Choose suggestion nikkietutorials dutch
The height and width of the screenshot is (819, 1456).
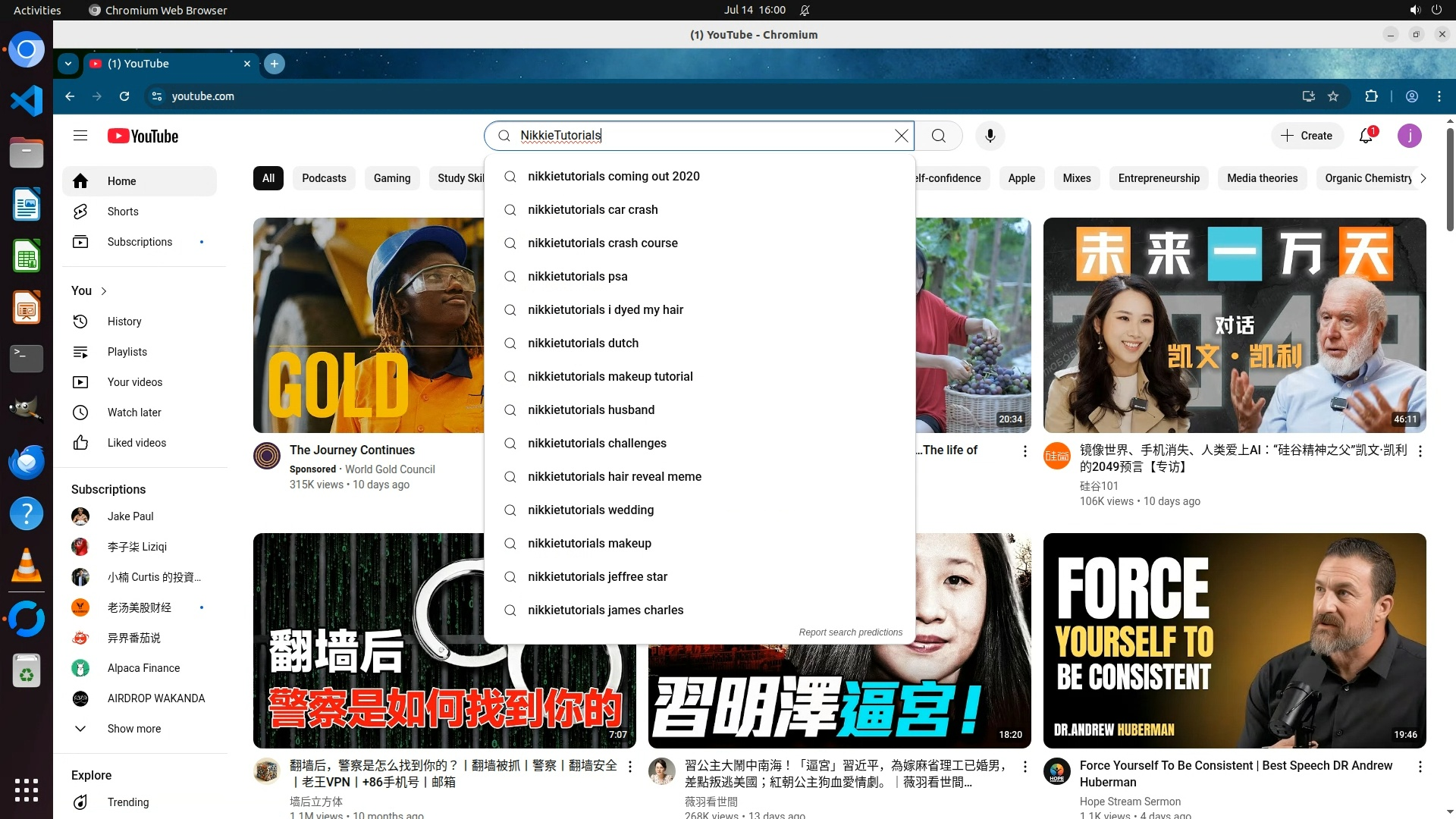coord(582,344)
